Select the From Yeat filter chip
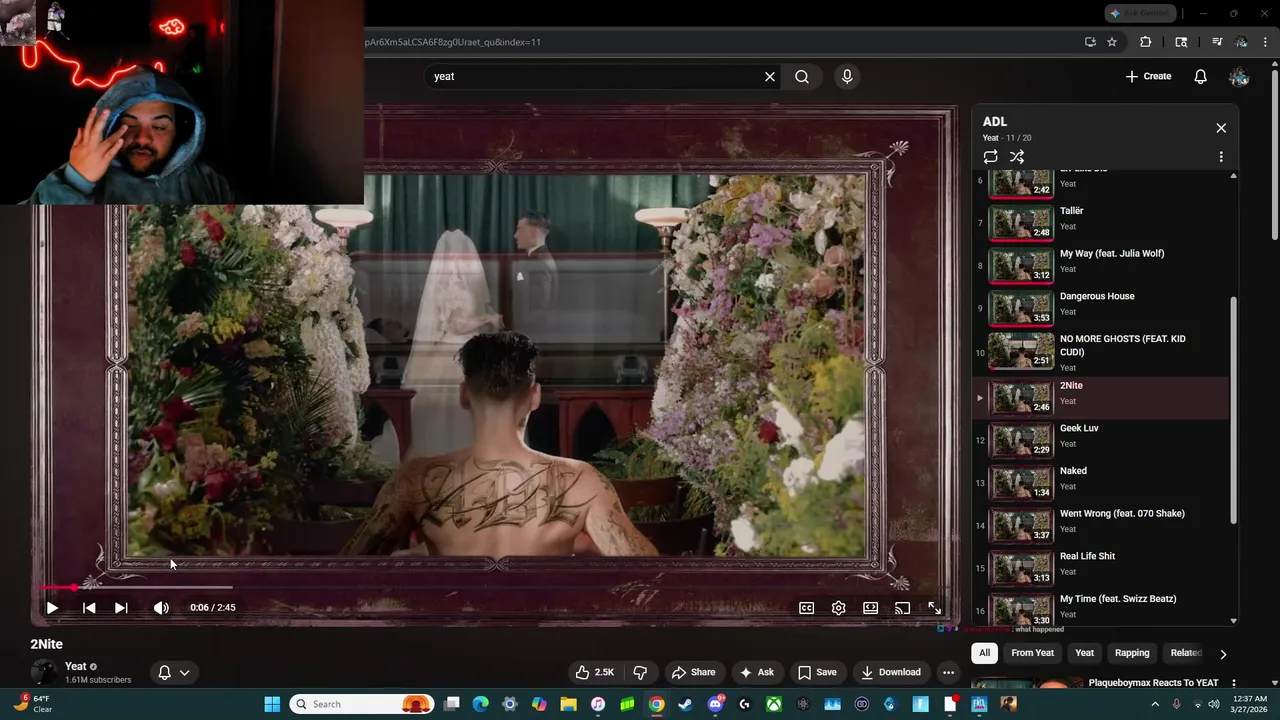Image resolution: width=1280 pixels, height=720 pixels. [x=1032, y=653]
